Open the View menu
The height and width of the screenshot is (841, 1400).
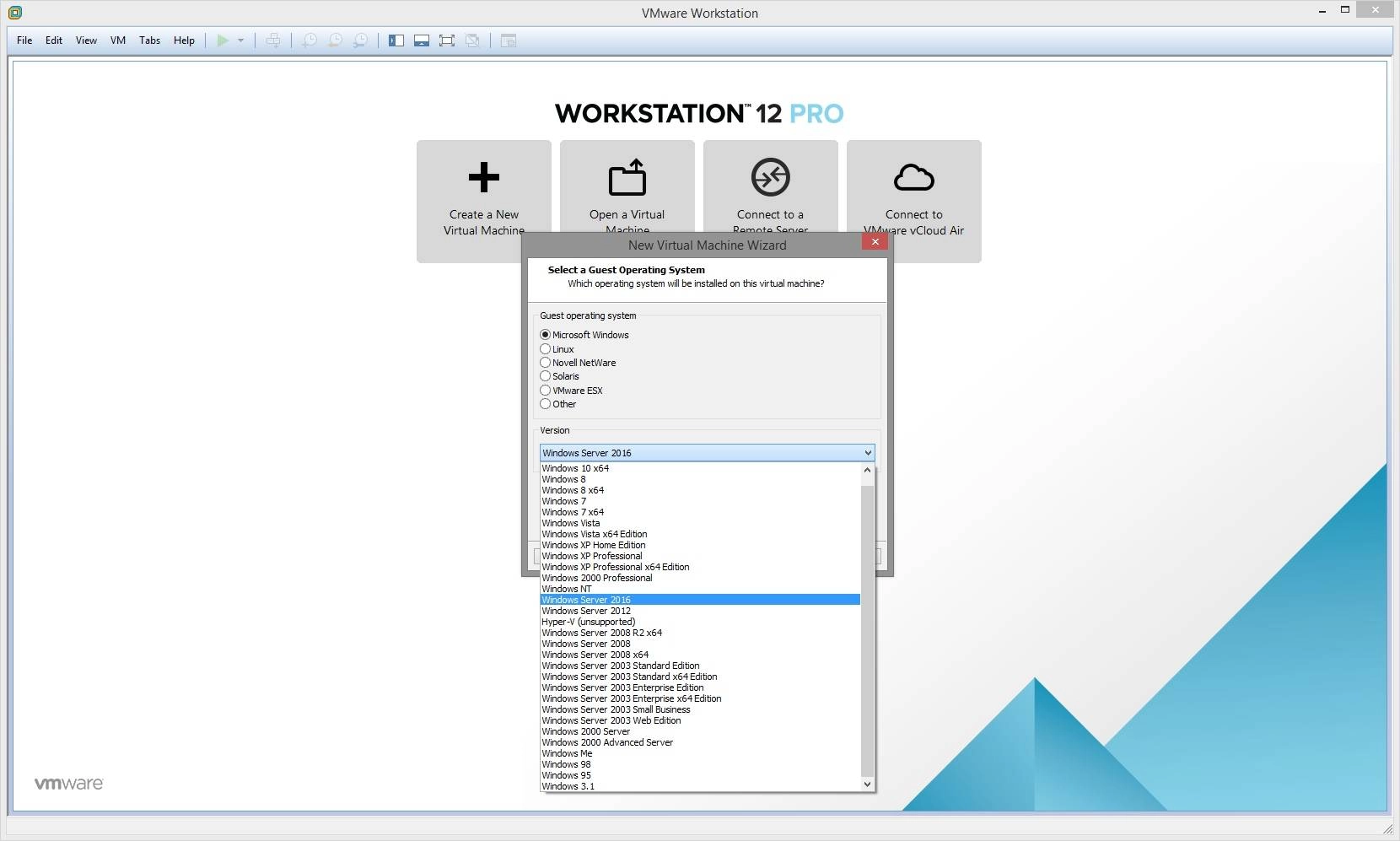point(86,40)
